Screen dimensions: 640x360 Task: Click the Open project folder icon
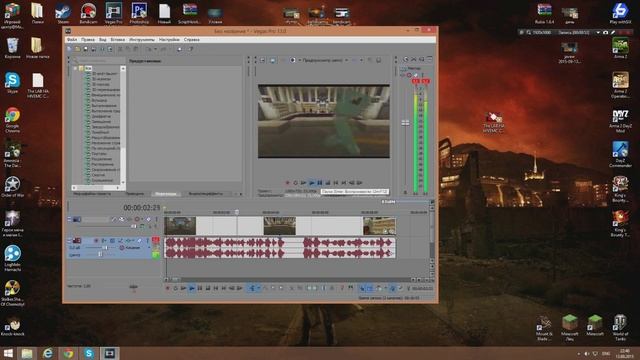tap(78, 49)
